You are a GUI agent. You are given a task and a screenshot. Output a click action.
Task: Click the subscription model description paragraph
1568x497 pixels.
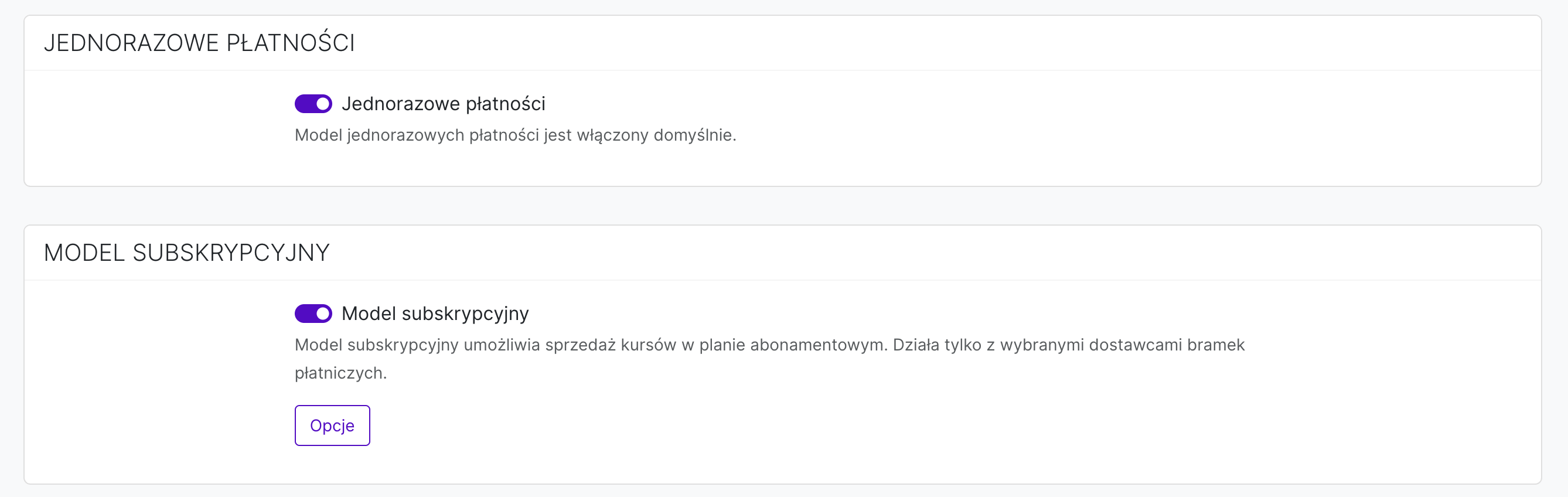point(769,345)
